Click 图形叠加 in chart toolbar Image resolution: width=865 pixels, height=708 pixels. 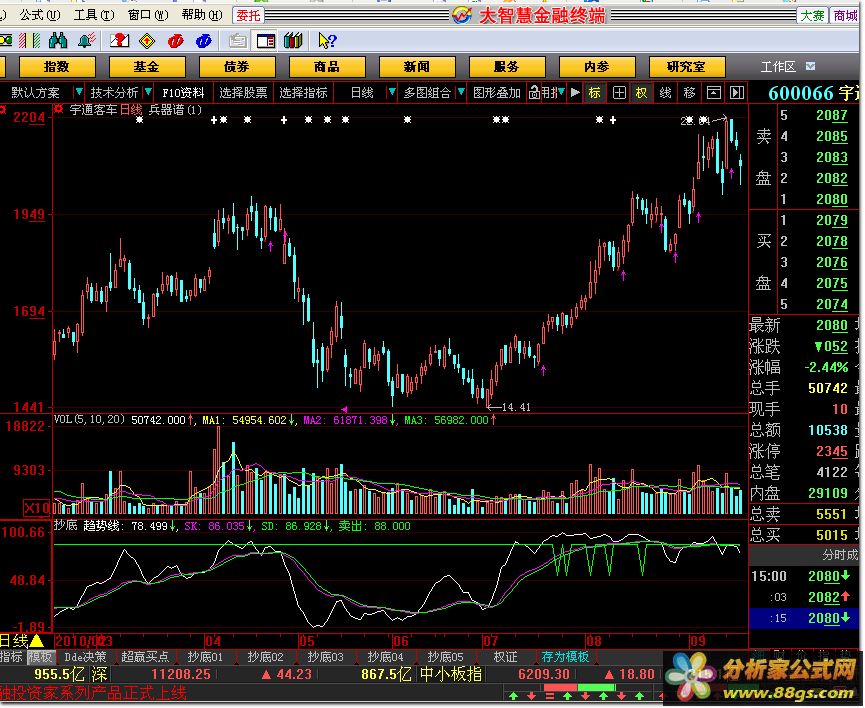pyautogui.click(x=497, y=93)
